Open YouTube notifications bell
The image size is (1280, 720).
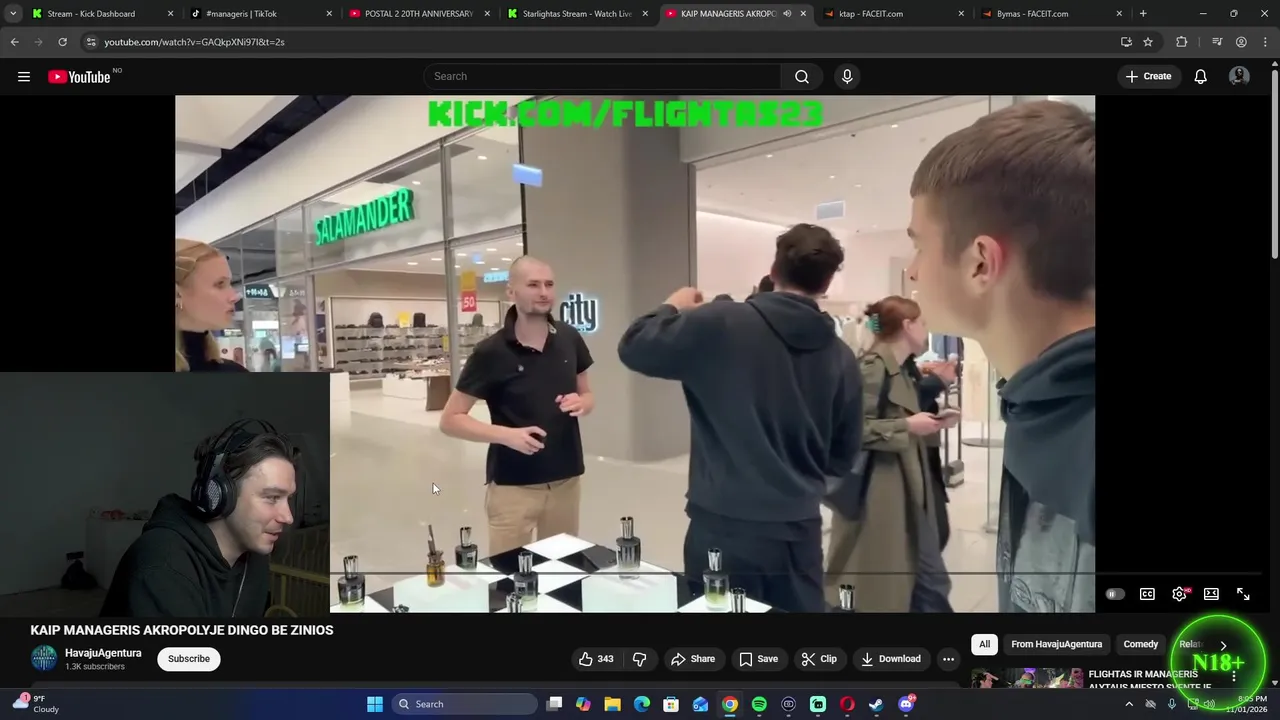point(1200,76)
